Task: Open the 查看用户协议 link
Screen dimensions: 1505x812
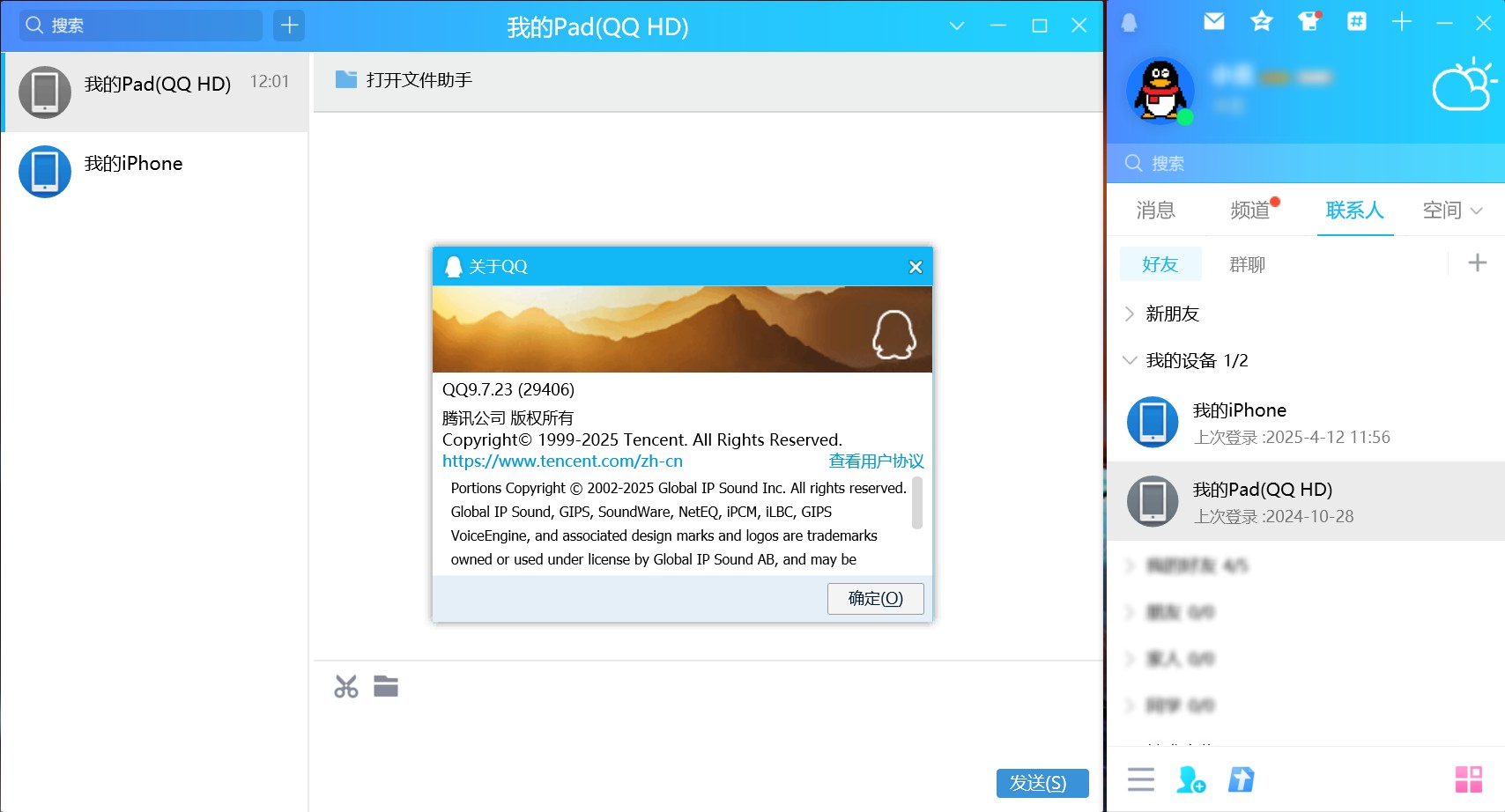Action: click(x=876, y=461)
